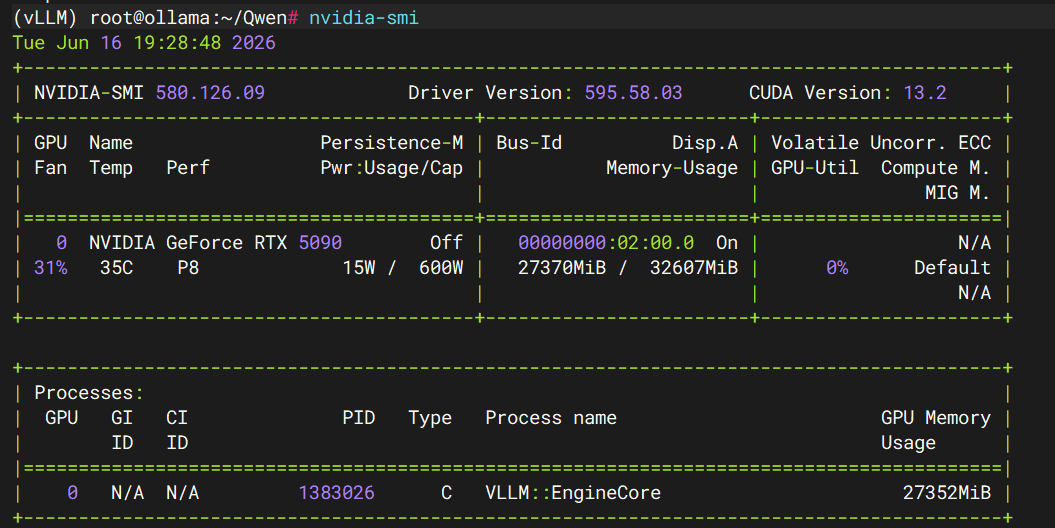Click total memory value 32607MiB
Viewport: 1055px width, 528px height.
point(694,268)
